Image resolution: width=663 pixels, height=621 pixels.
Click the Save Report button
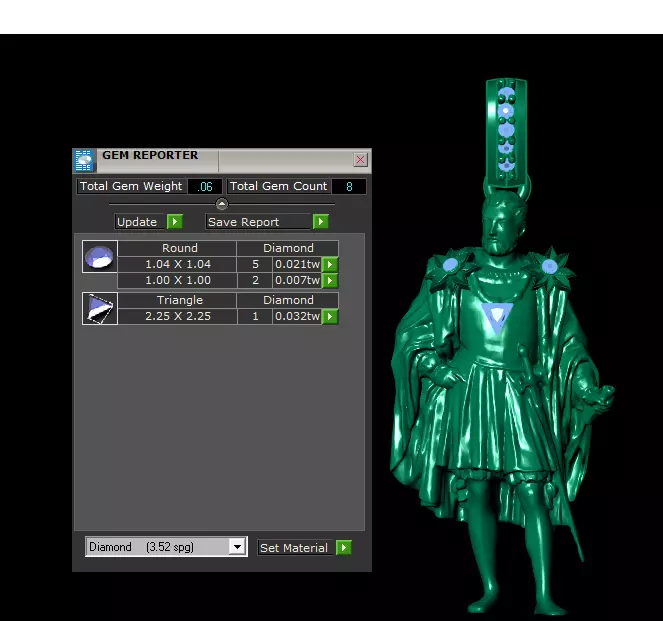(x=258, y=222)
